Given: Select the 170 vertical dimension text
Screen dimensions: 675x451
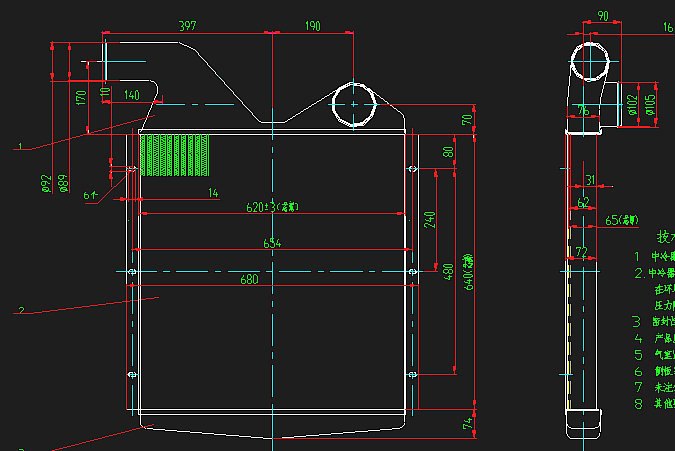Looking at the screenshot, I should click(80, 98).
